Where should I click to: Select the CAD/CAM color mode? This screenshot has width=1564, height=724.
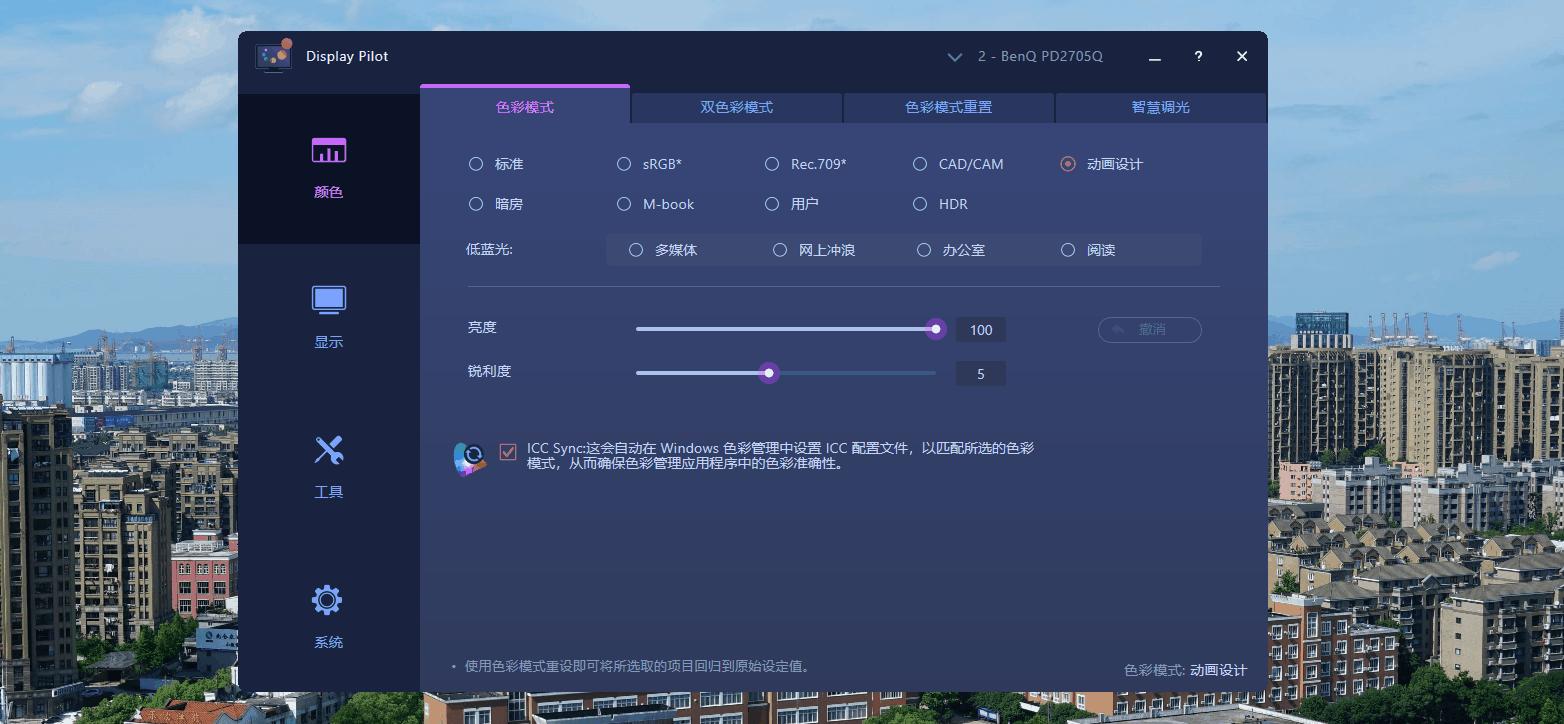coord(919,163)
